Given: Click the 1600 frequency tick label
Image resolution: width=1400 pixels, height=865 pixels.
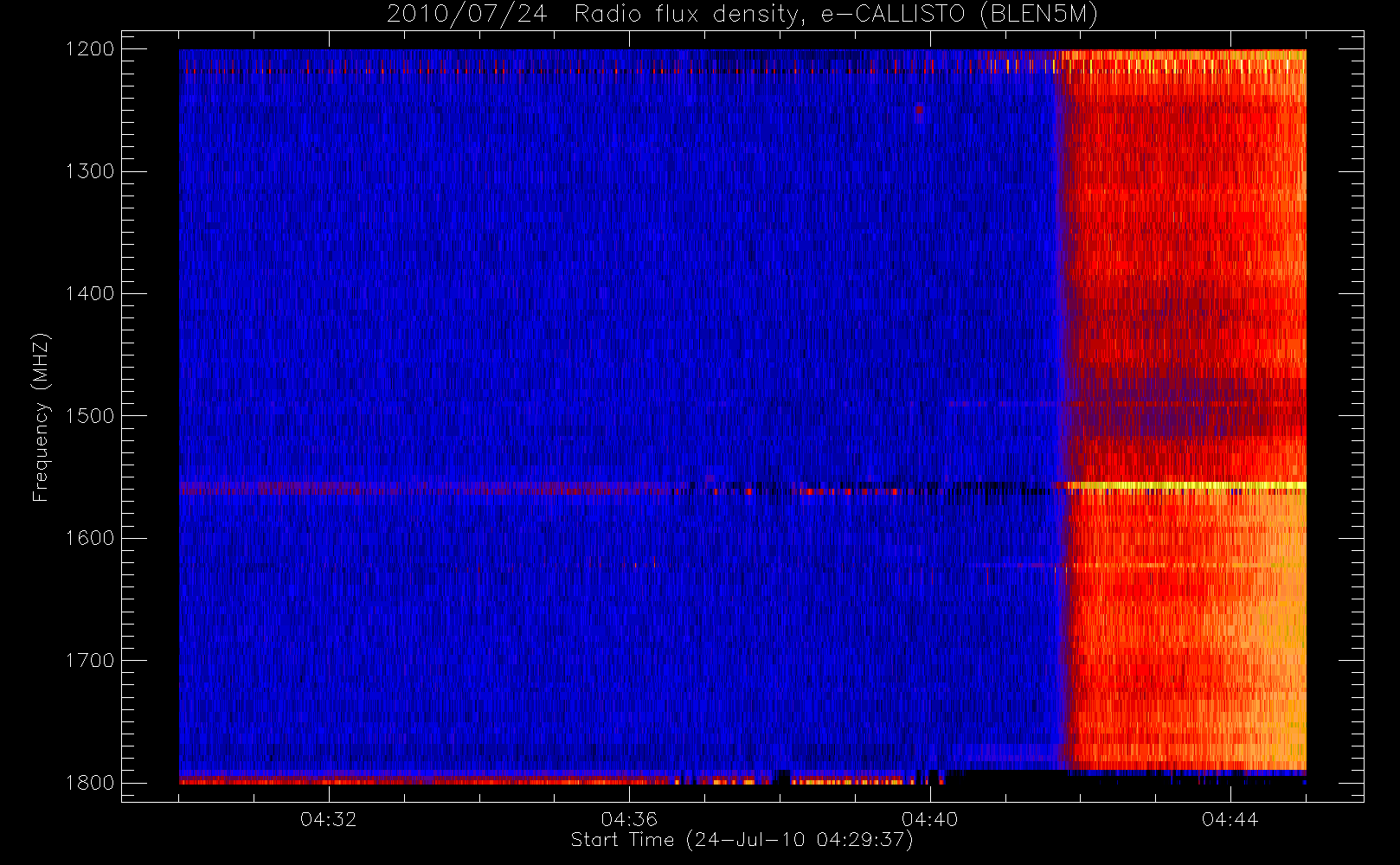Looking at the screenshot, I should click(90, 538).
